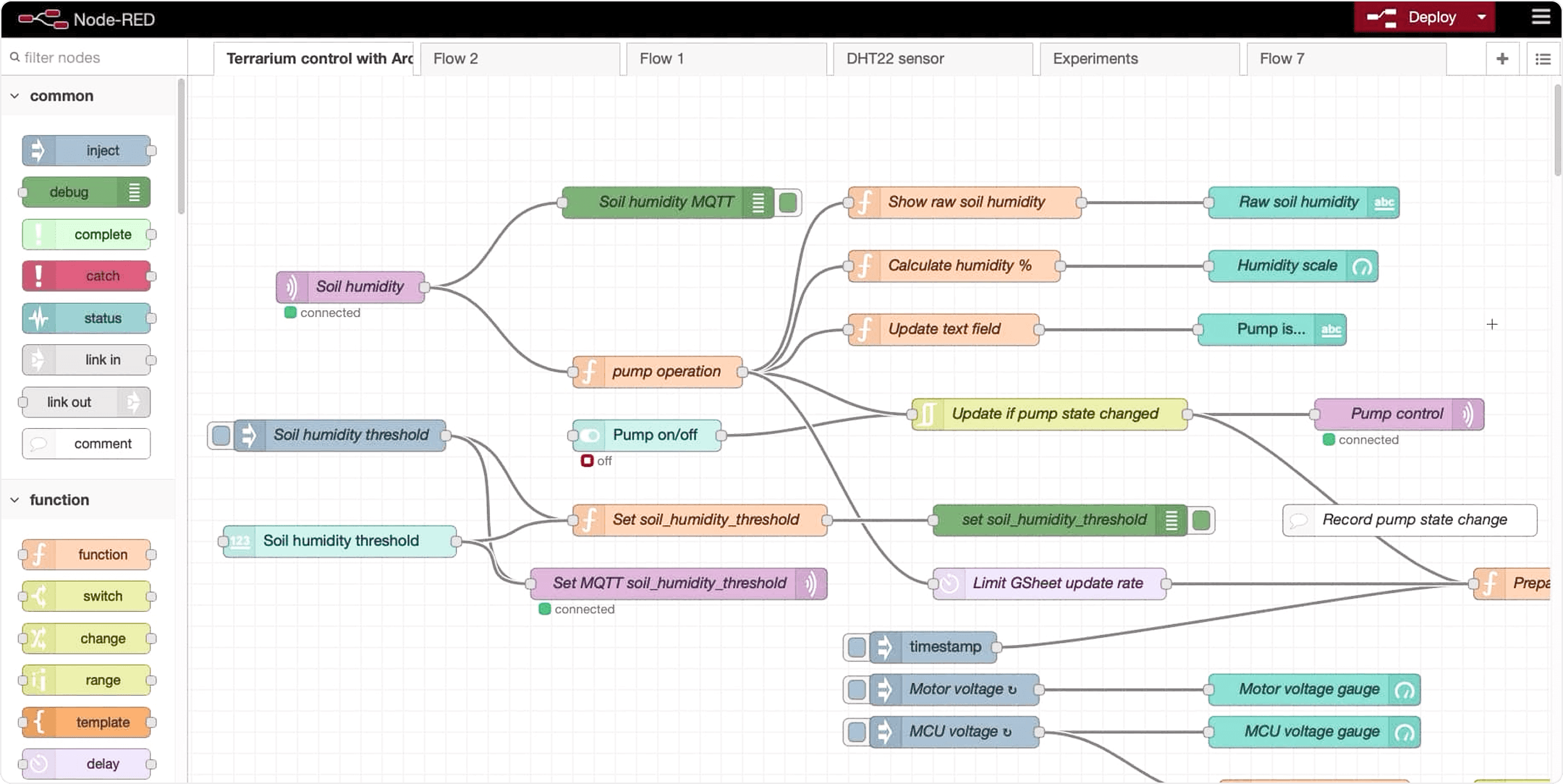Open the main menu via the hamburger icon

(x=1542, y=17)
